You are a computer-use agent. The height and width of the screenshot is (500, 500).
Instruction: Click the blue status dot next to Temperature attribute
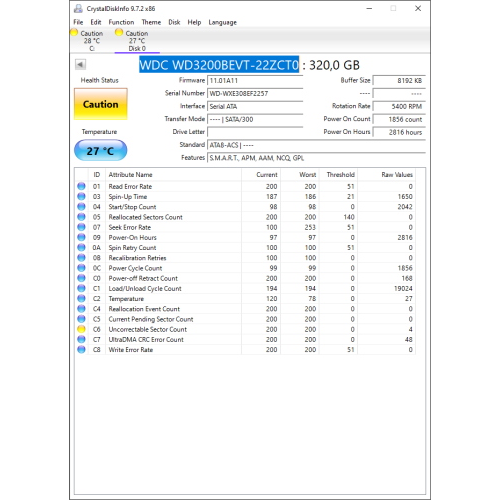pos(81,299)
